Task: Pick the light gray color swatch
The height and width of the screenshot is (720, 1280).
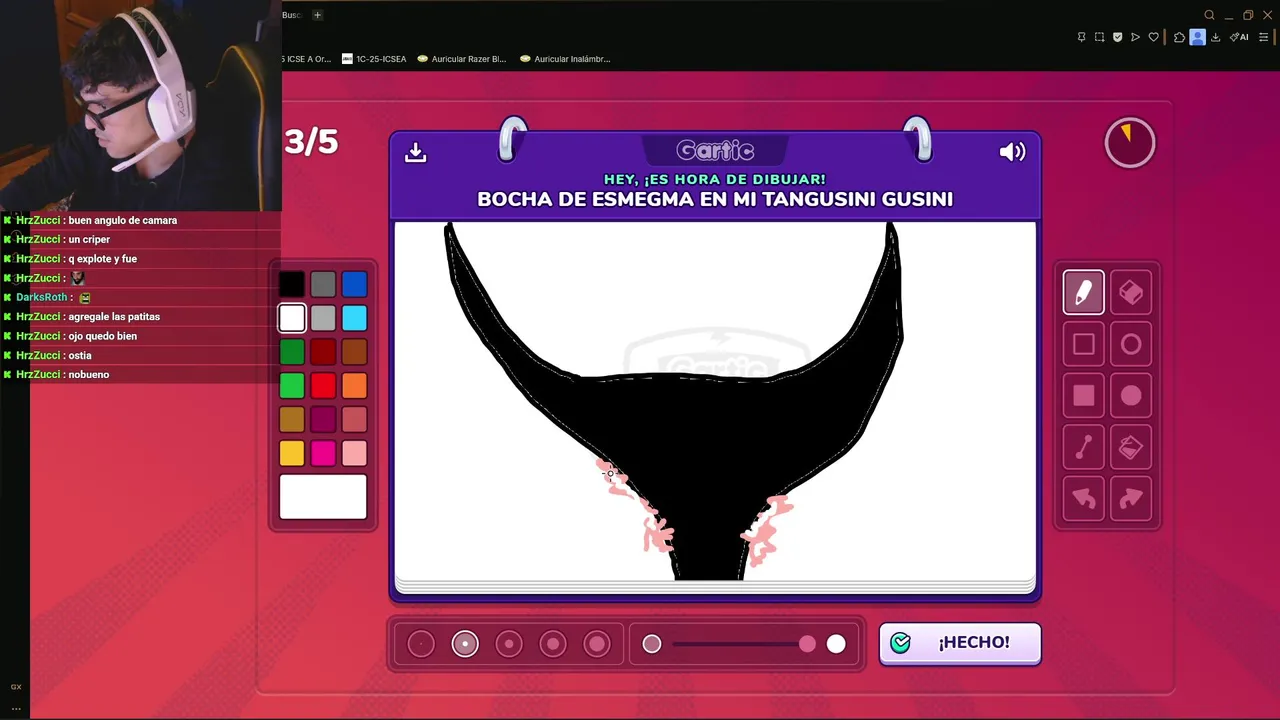Action: (323, 318)
